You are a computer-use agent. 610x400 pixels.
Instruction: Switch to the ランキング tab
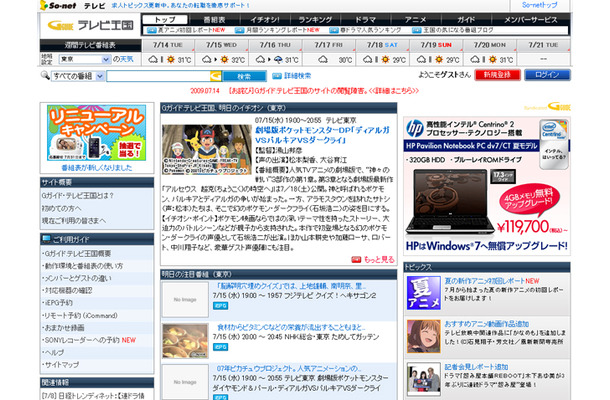click(315, 19)
